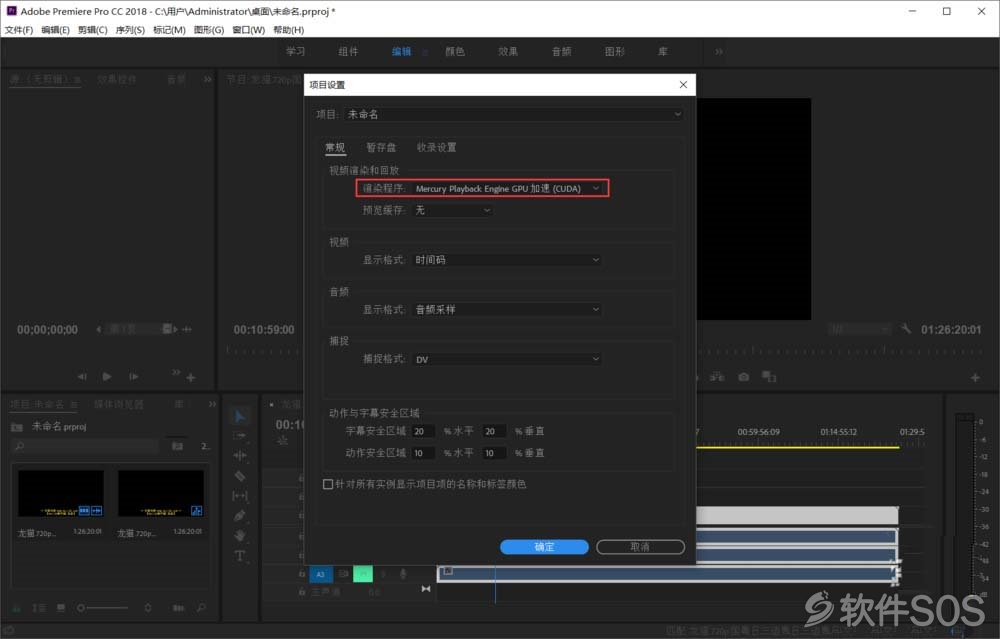Click the new bin icon beside search field
The height and width of the screenshot is (639, 1000).
(177, 446)
